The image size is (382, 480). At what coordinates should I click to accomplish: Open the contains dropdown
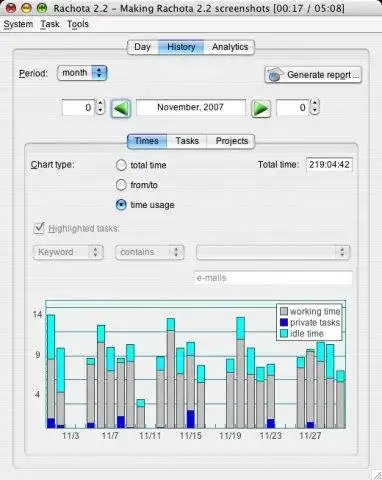150,252
